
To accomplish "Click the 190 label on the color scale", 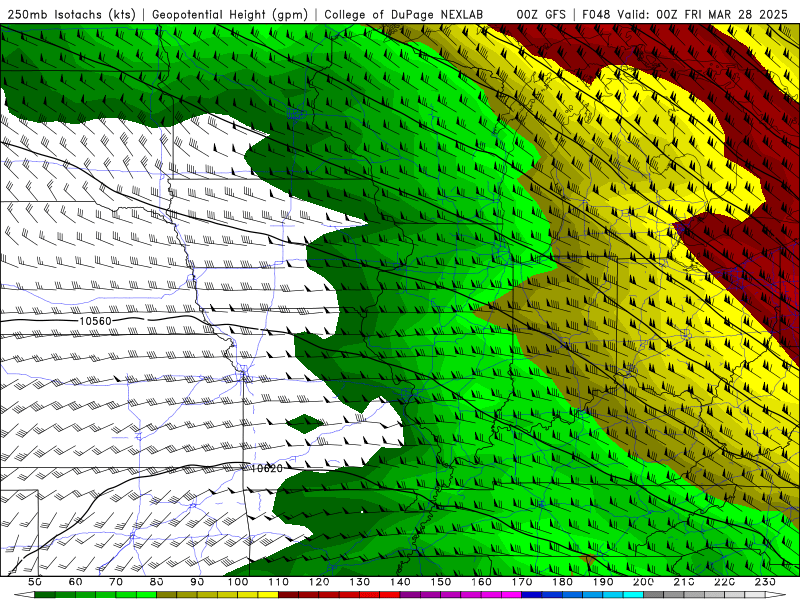I will [603, 582].
